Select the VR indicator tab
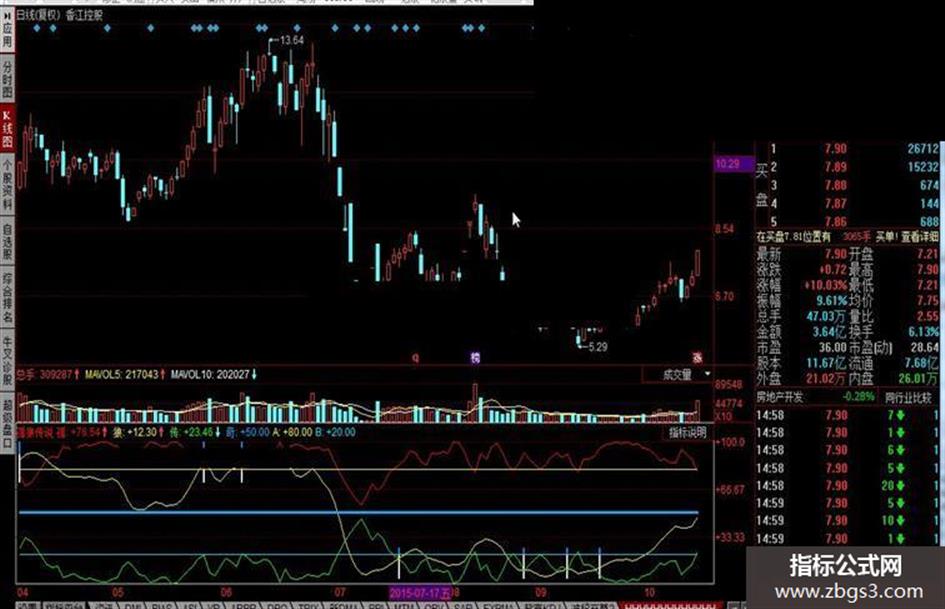The height and width of the screenshot is (609, 945). (214, 605)
